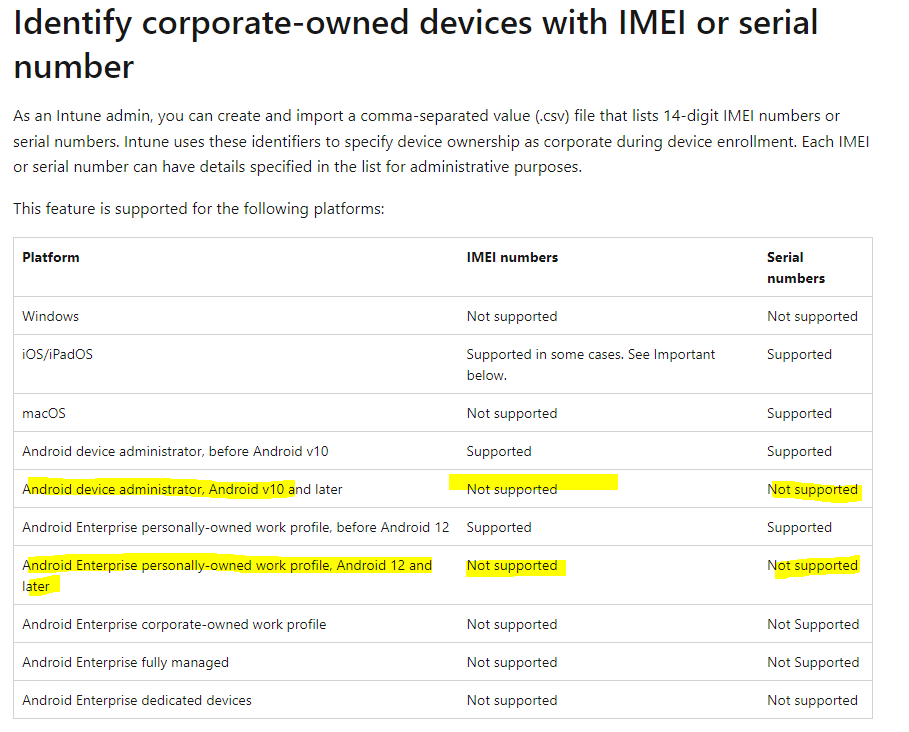Click highlighted serial 'Not supported' for Android v10
This screenshot has height=732, width=909.
pyautogui.click(x=812, y=489)
